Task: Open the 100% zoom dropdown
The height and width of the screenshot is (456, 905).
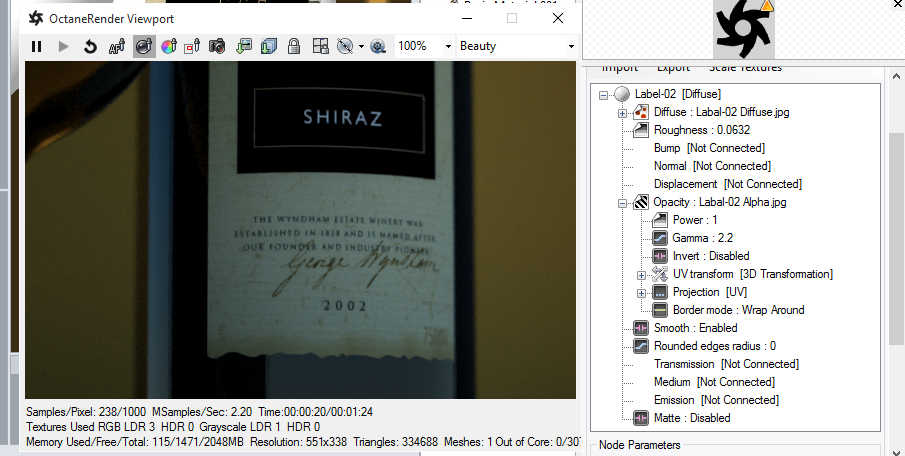Action: pos(448,46)
